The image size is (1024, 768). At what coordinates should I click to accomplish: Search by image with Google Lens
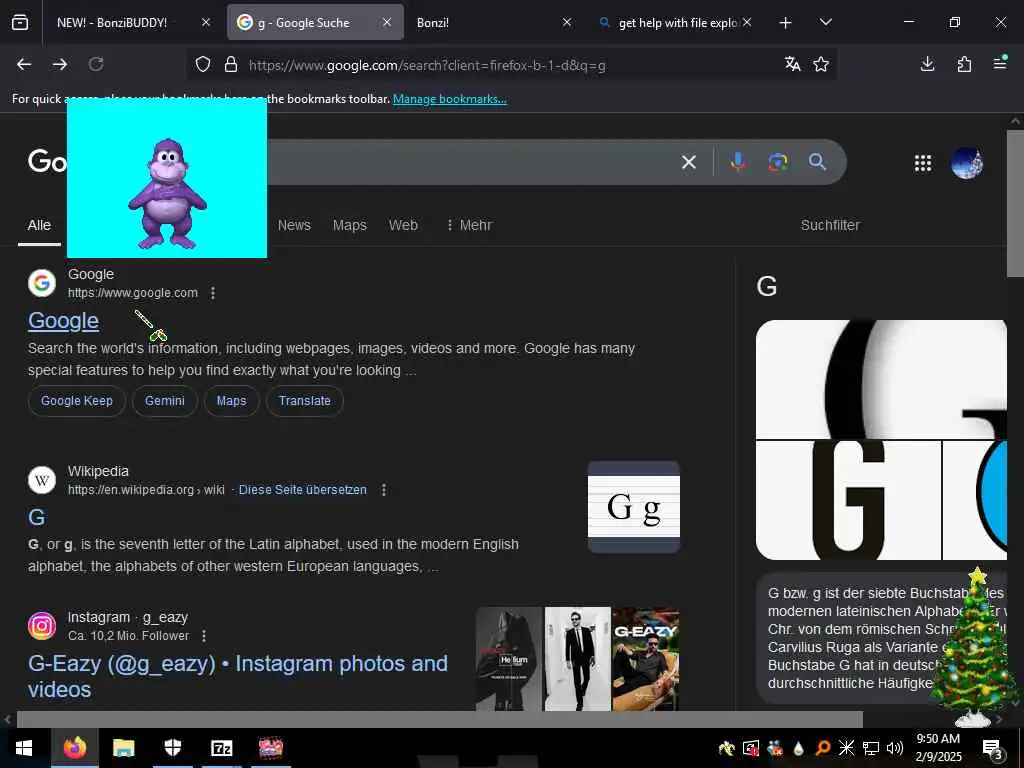tap(778, 162)
